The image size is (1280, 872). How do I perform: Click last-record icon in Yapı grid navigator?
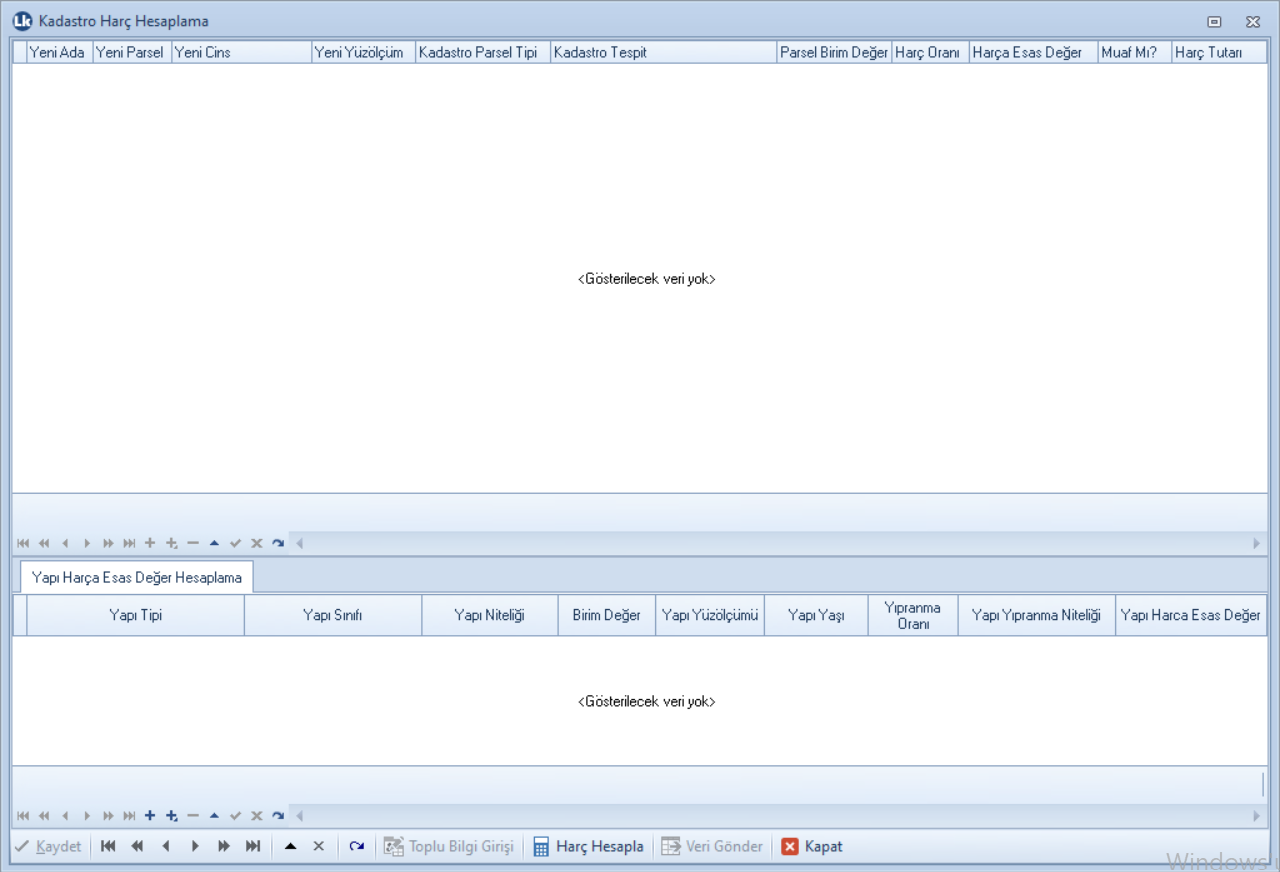click(129, 816)
